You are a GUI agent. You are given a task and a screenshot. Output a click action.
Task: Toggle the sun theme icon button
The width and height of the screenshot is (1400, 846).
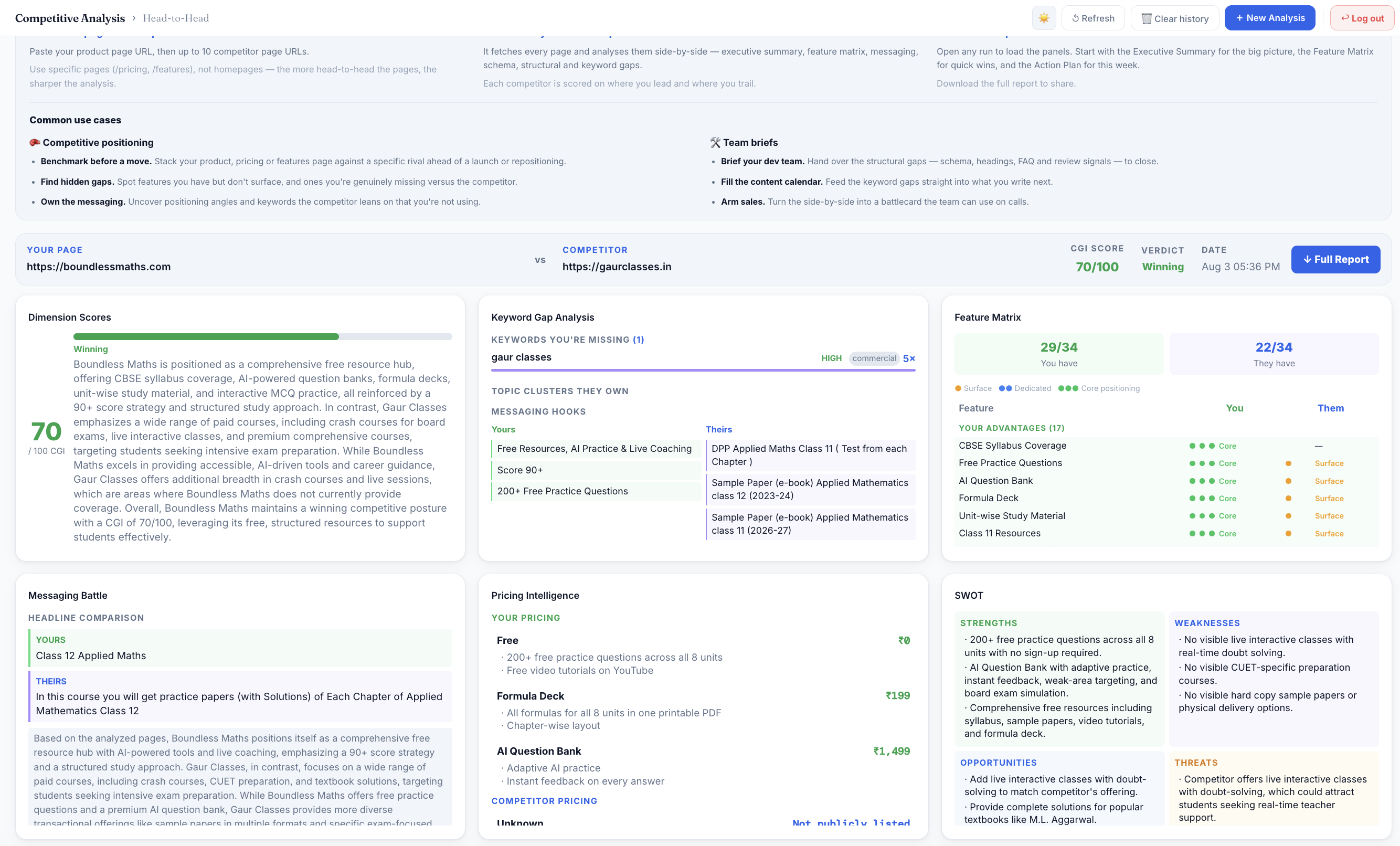coord(1044,18)
